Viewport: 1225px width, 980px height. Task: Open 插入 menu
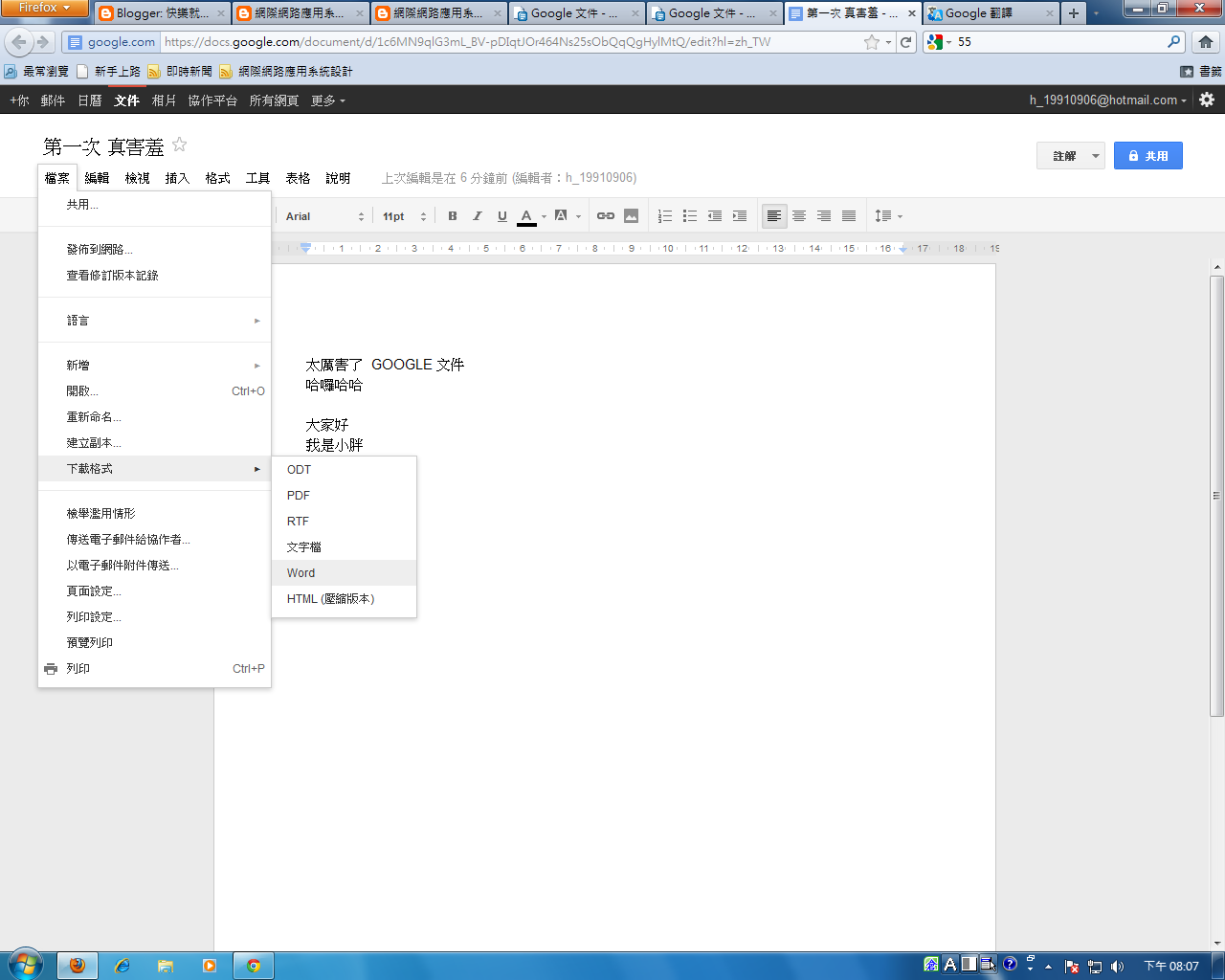coord(177,178)
